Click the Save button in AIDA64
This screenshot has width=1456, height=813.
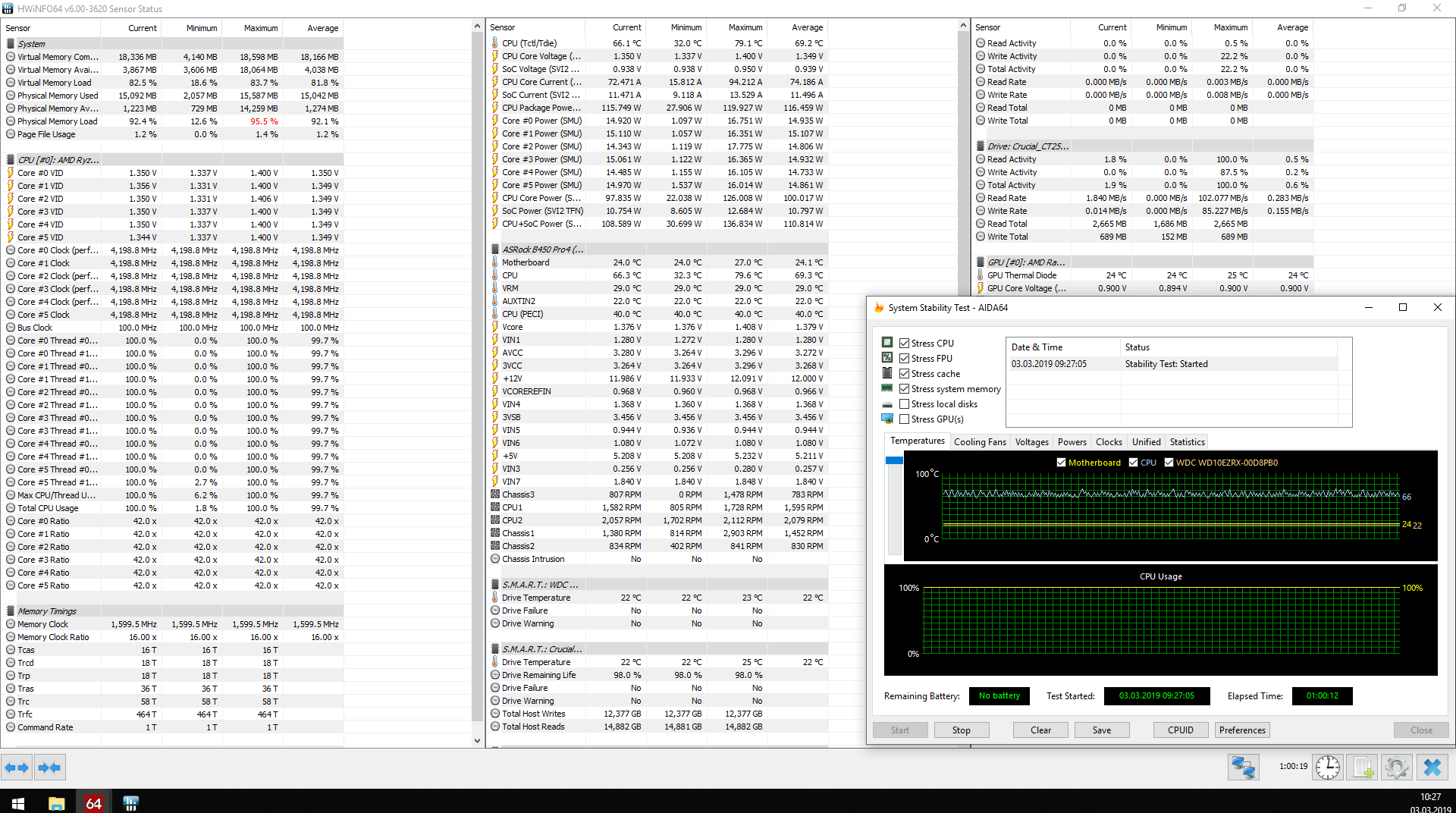pos(1102,730)
